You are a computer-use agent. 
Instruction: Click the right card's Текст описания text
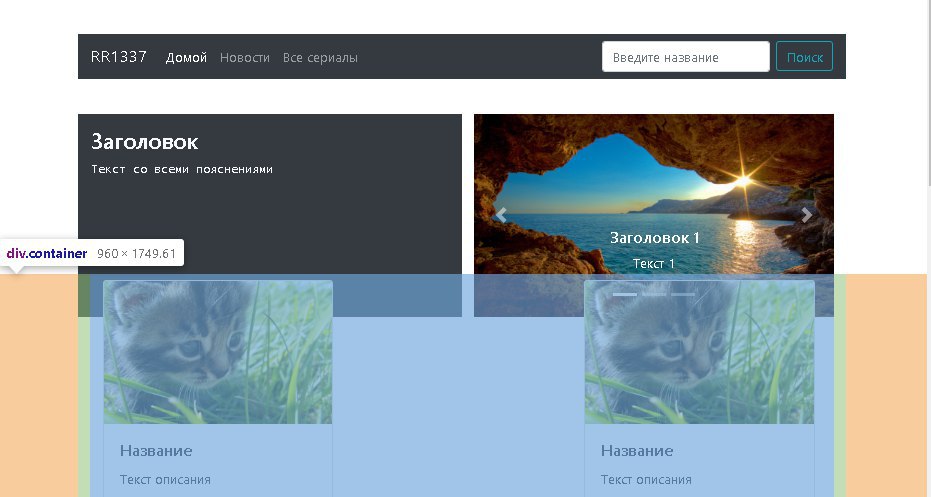[646, 480]
